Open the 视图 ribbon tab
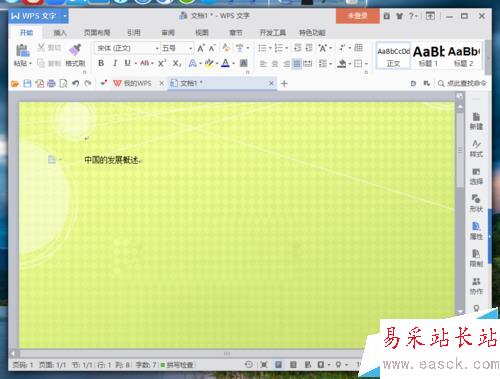This screenshot has height=379, width=500. click(202, 33)
